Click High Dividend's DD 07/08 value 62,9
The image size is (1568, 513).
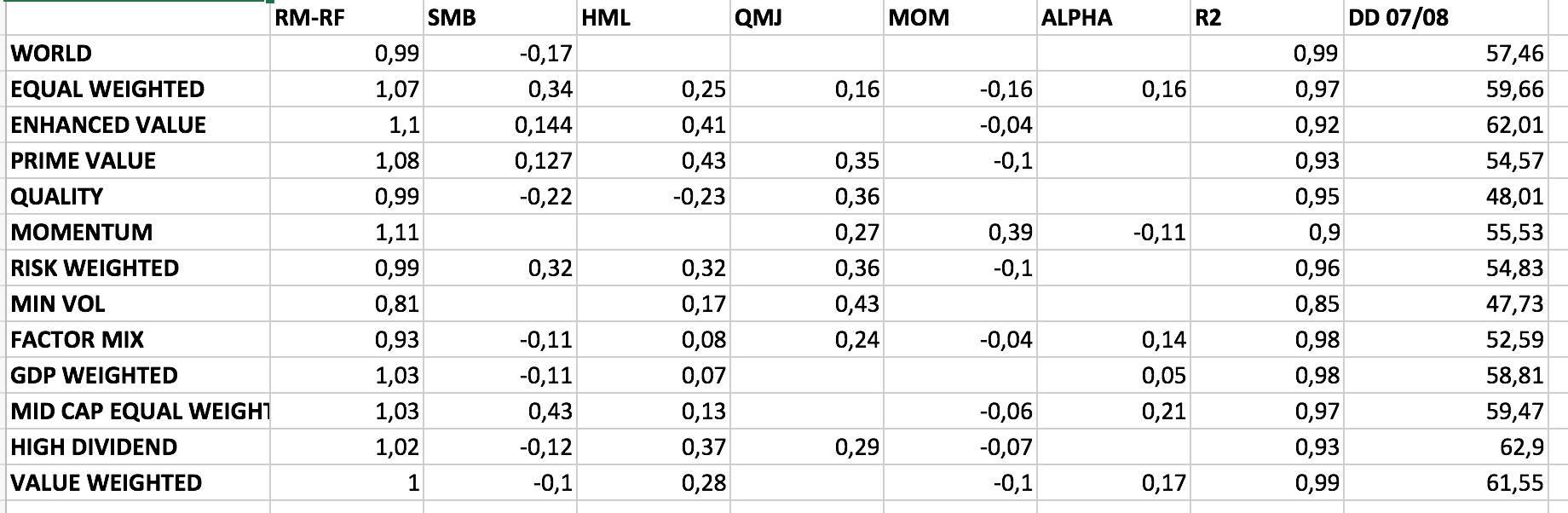pyautogui.click(x=1445, y=447)
